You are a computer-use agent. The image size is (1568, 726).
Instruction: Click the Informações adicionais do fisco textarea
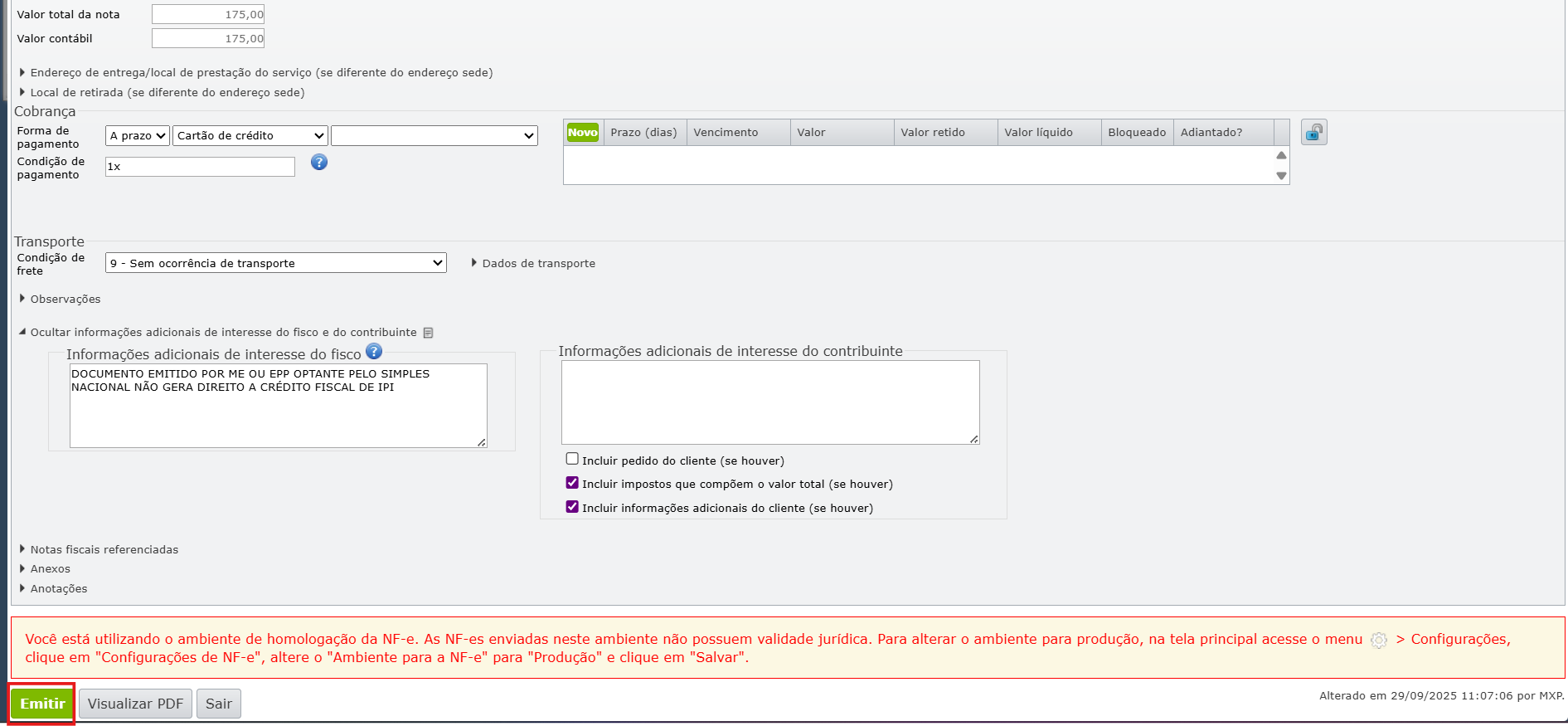point(279,406)
